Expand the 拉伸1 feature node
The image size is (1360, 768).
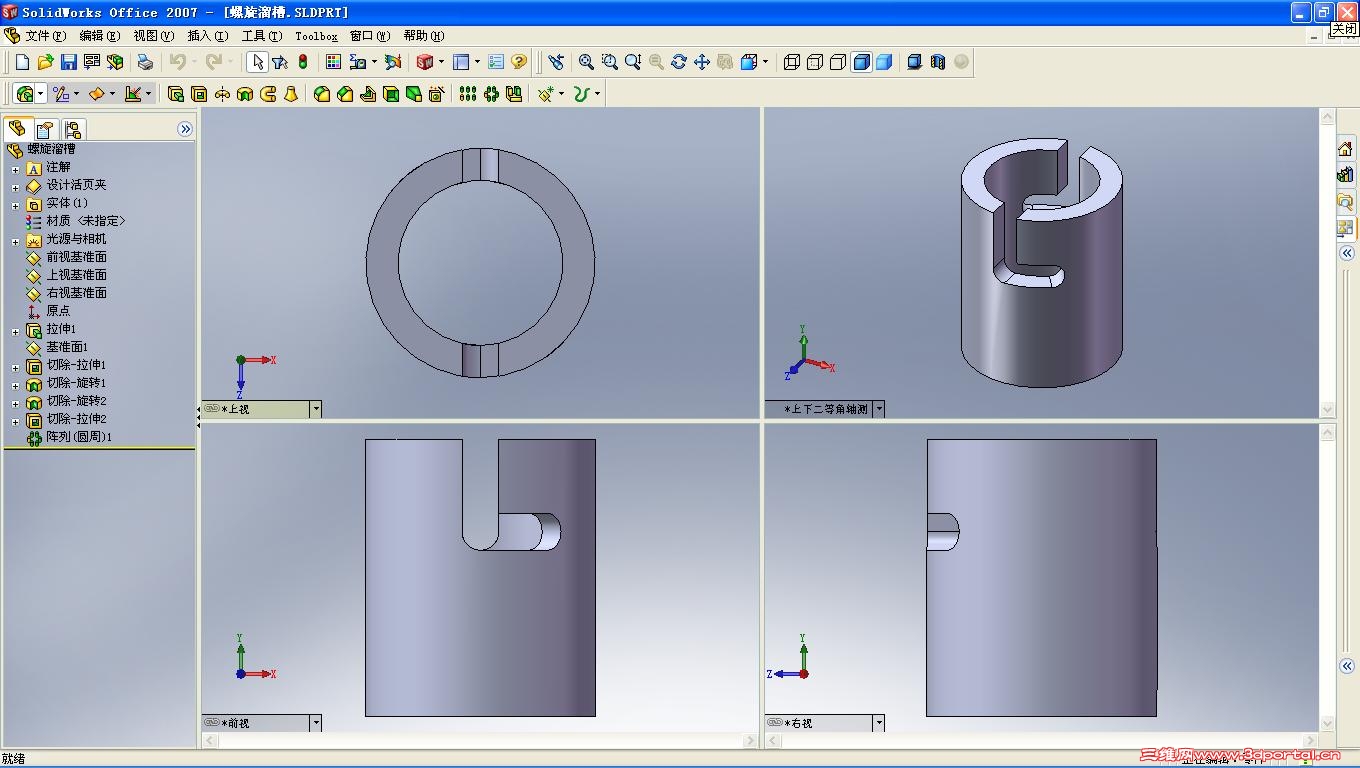(16, 331)
